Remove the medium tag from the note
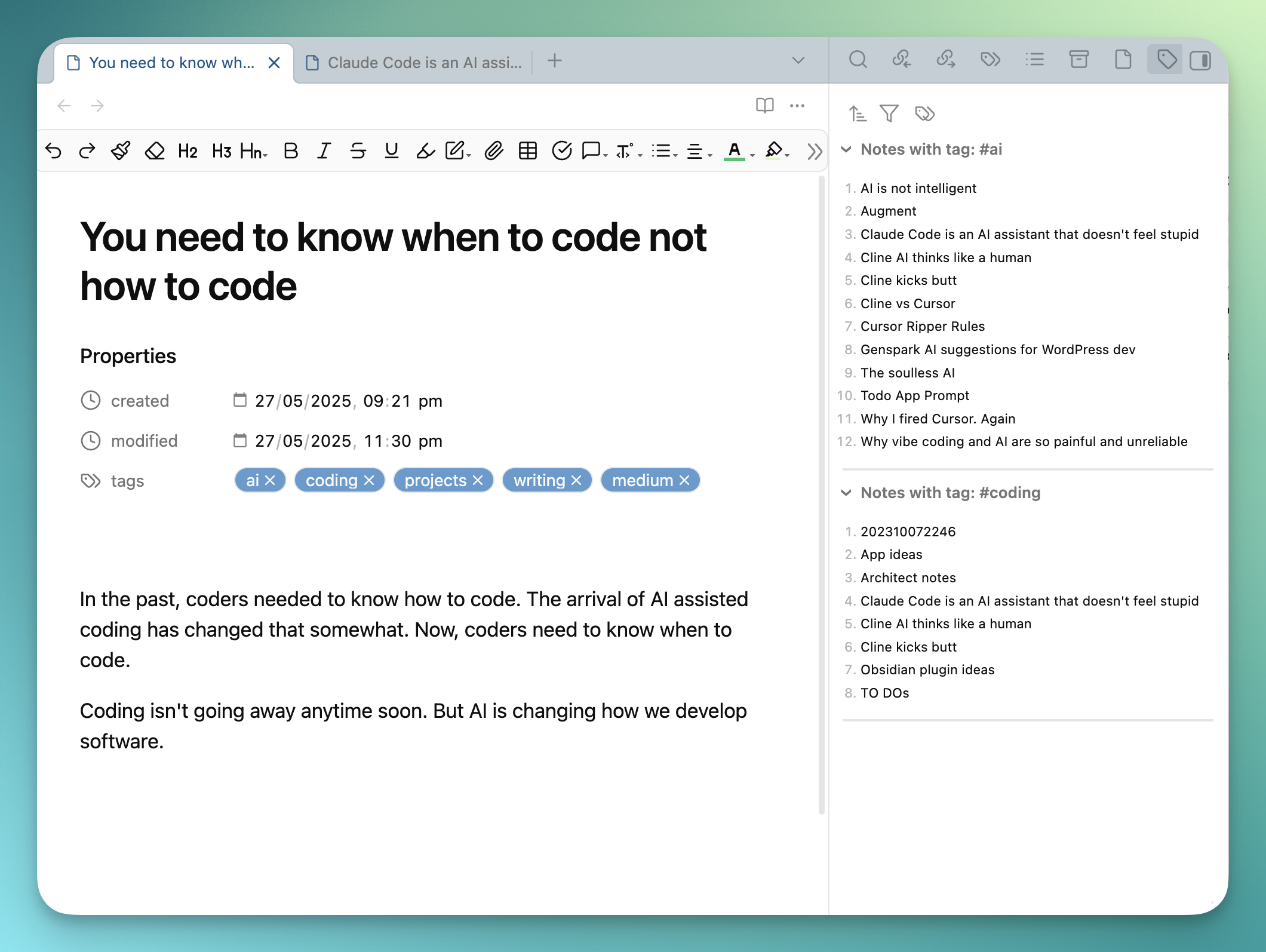Viewport: 1266px width, 952px height. (684, 480)
